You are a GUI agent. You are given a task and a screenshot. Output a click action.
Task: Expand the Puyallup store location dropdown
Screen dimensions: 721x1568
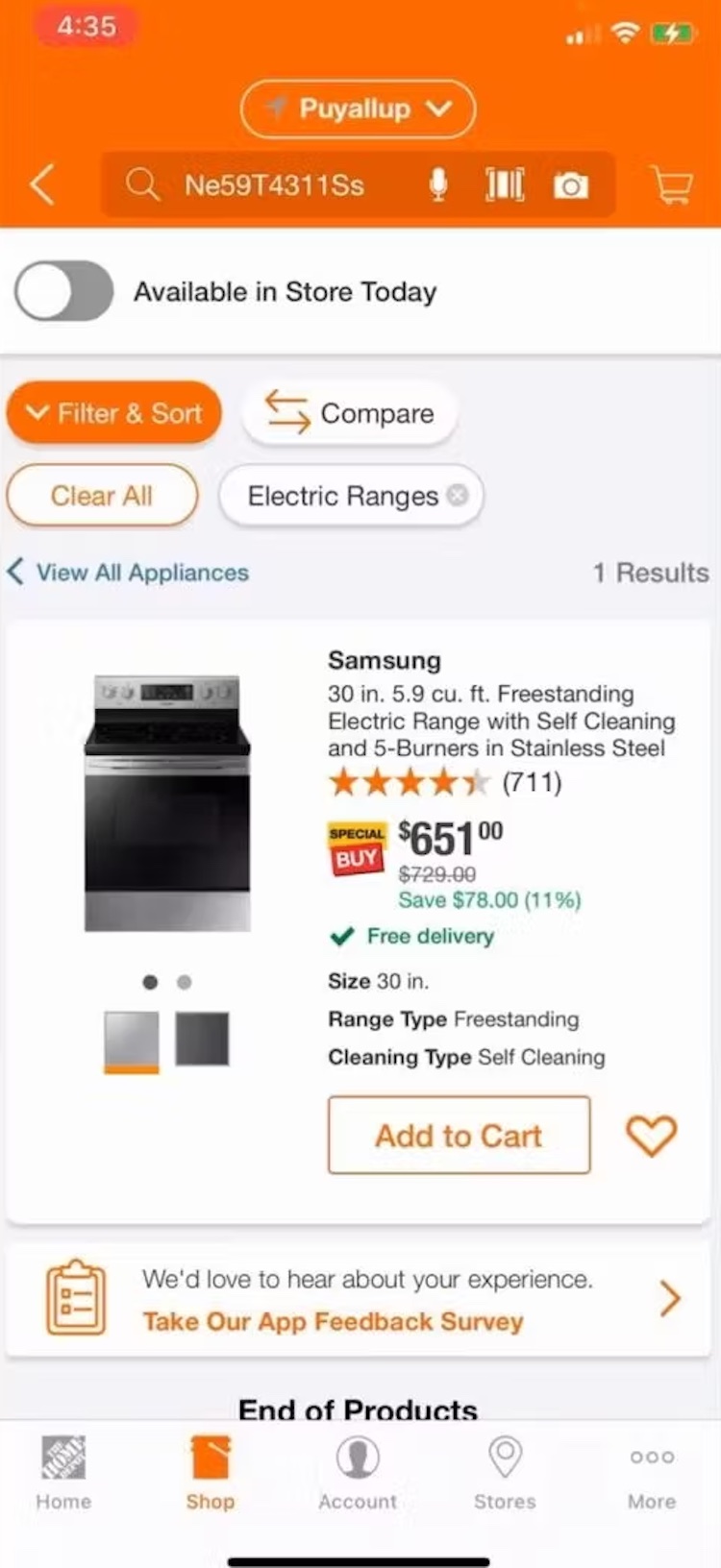[x=358, y=109]
